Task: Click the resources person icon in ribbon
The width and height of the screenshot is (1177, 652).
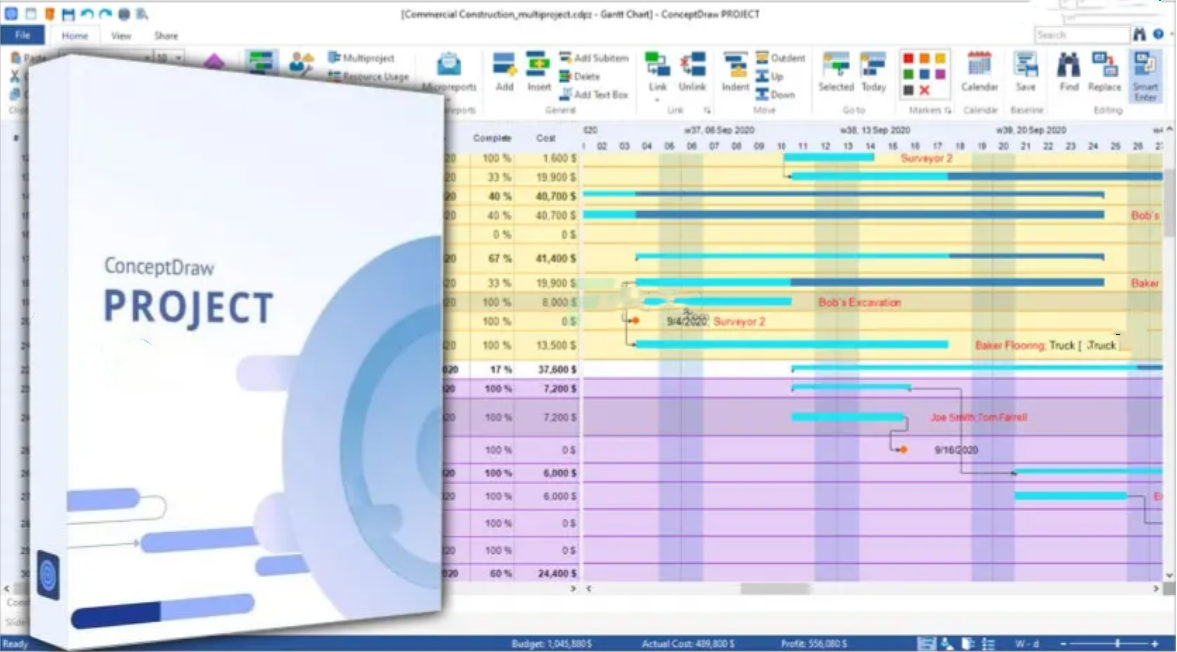Action: point(301,62)
